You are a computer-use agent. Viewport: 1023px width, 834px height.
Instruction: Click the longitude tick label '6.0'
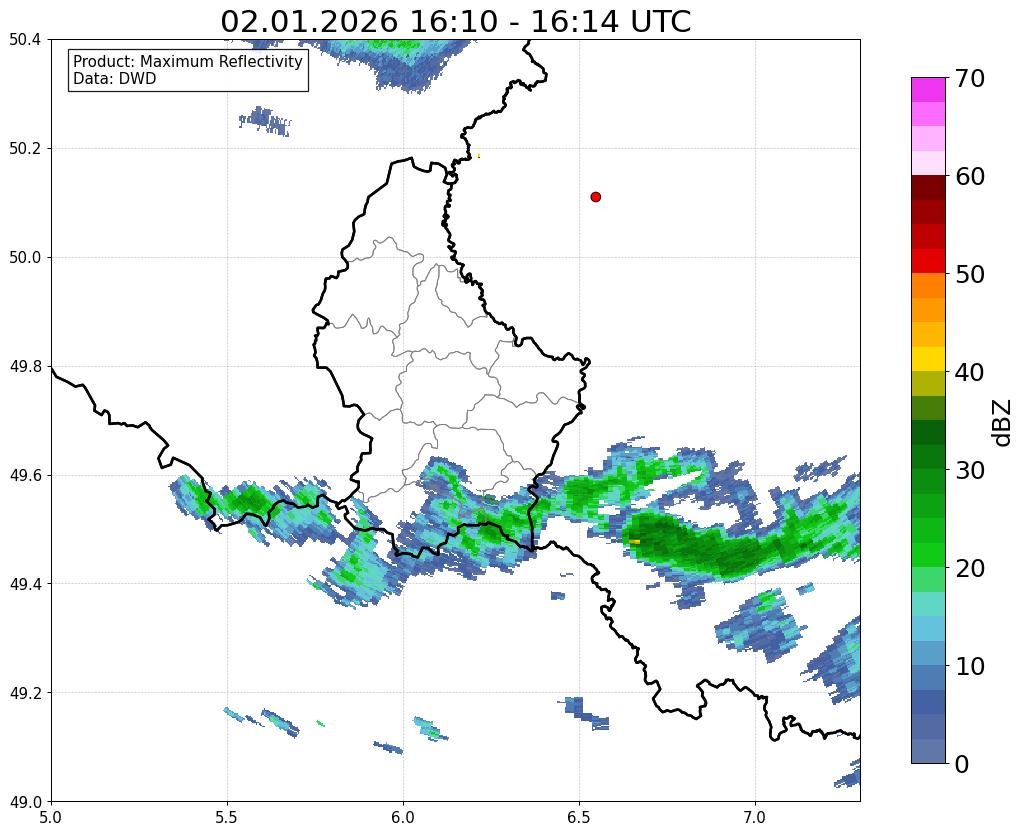(x=403, y=818)
